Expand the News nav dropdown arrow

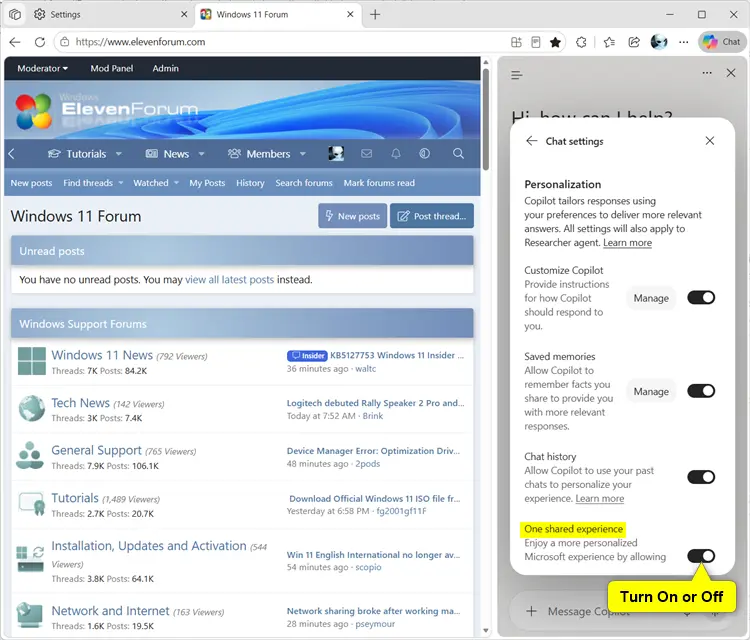tap(201, 154)
